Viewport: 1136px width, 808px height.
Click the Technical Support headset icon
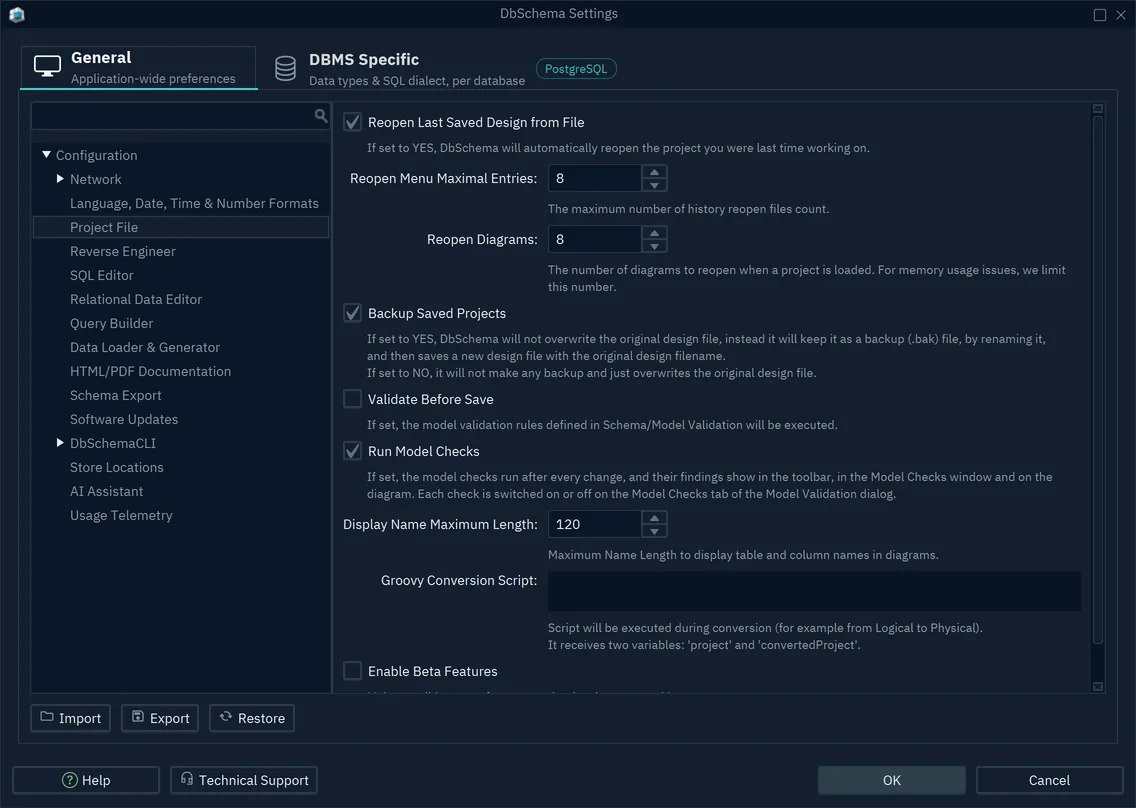pyautogui.click(x=187, y=779)
